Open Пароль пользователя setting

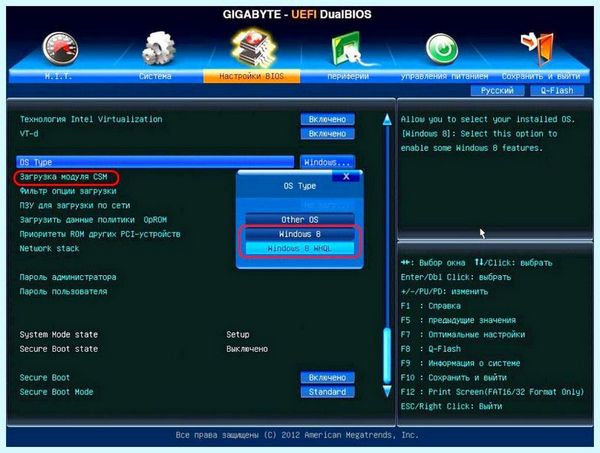click(x=64, y=292)
